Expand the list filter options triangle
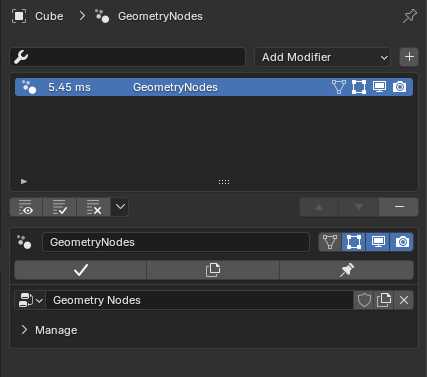 [x=24, y=181]
